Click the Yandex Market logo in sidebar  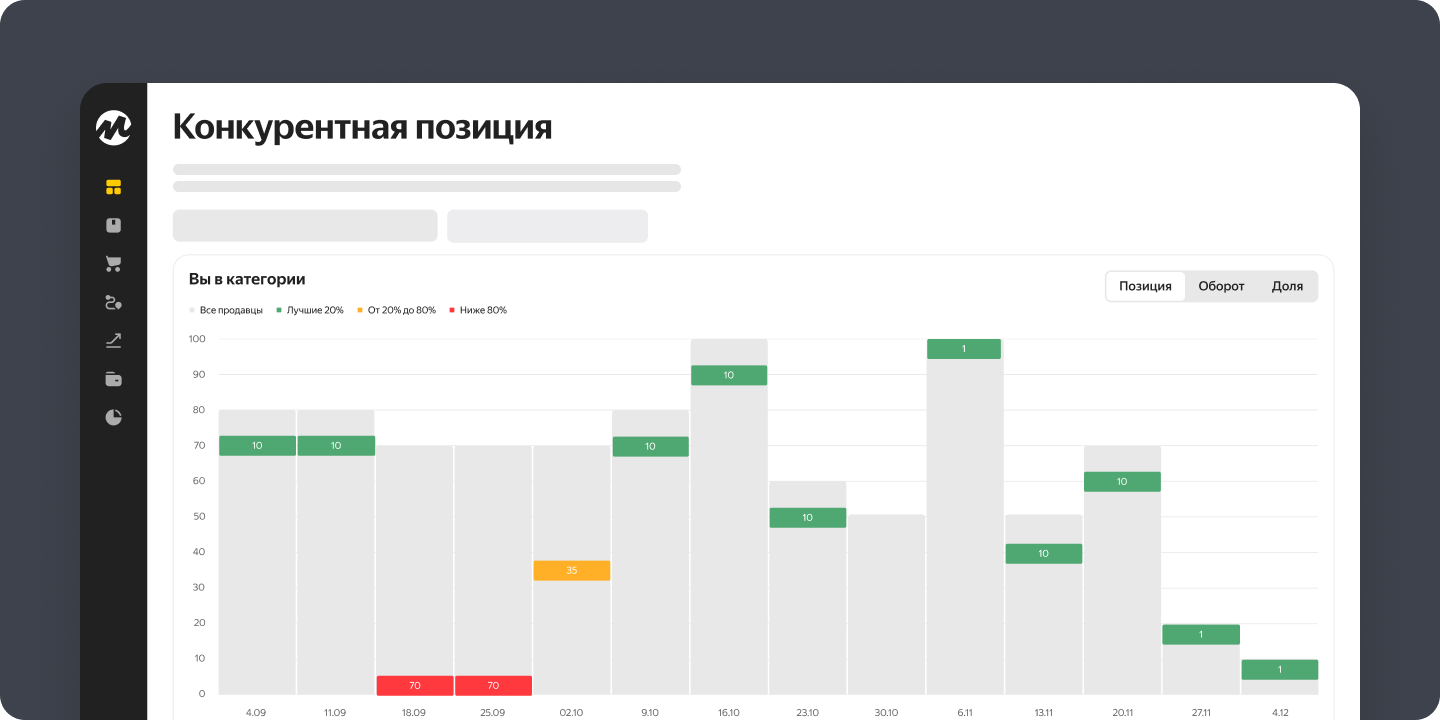click(113, 128)
